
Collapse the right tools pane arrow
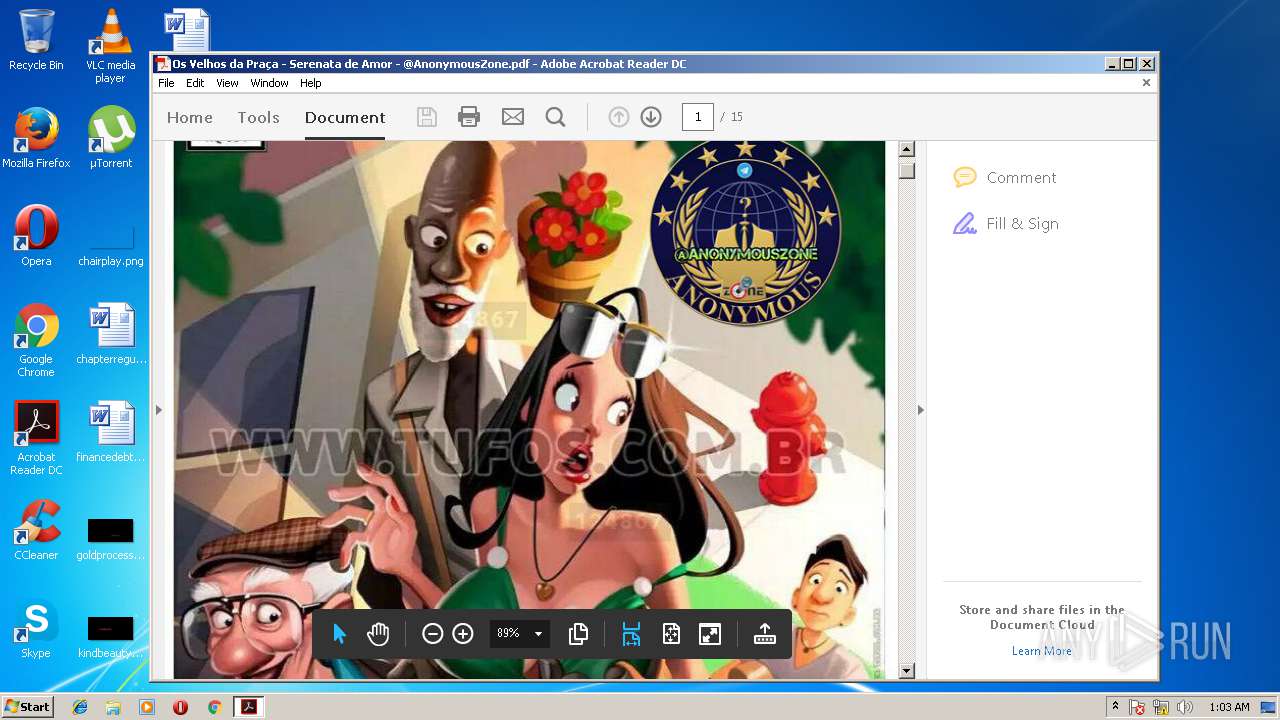click(921, 410)
